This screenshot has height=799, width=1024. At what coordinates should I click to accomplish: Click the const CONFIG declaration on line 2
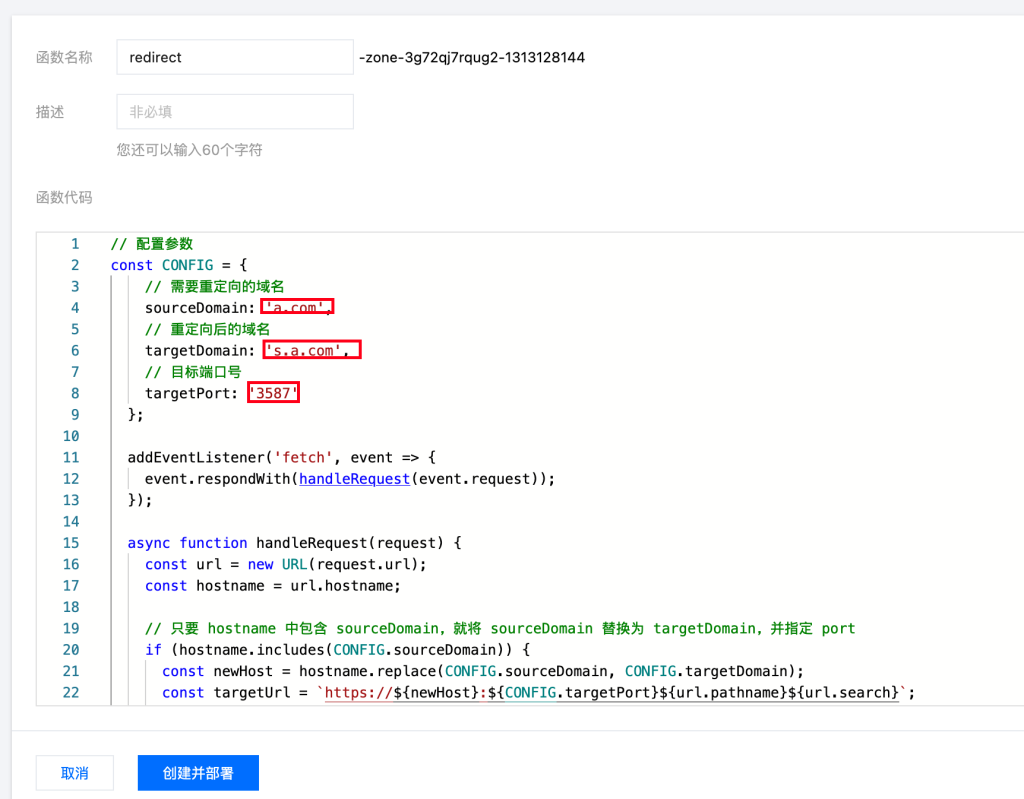(x=171, y=265)
